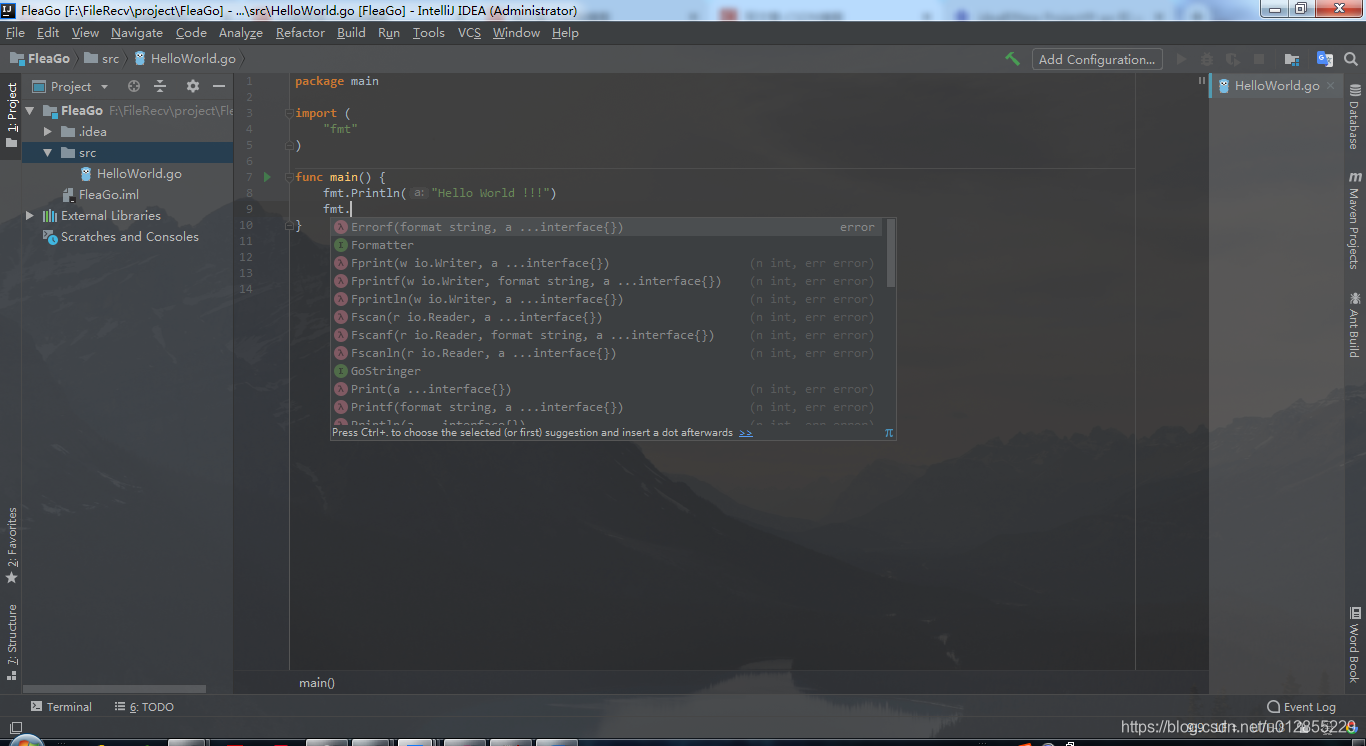Toggle the 1: Project side tab

[12, 115]
